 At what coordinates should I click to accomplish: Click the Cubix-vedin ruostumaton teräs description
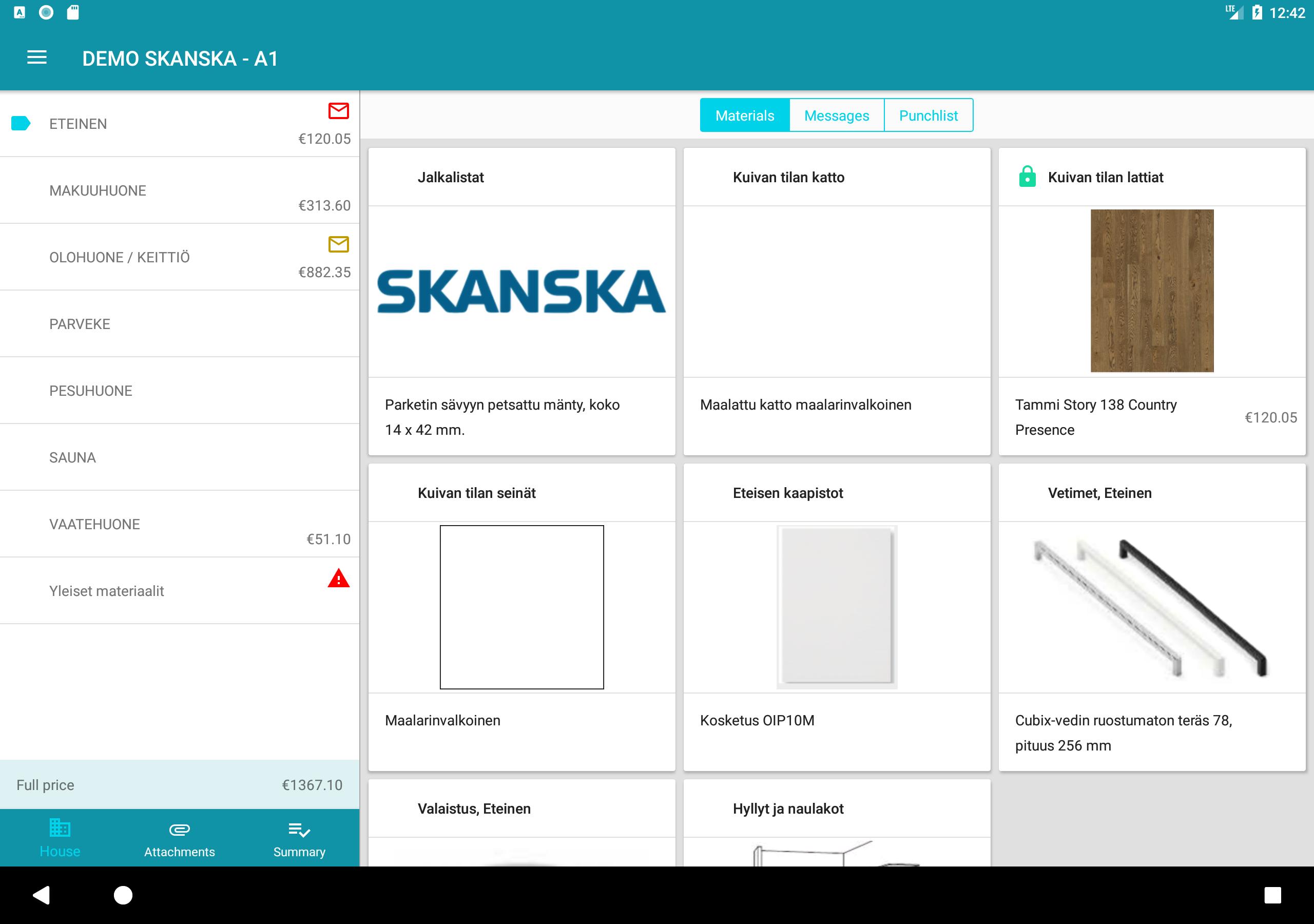pos(1123,733)
